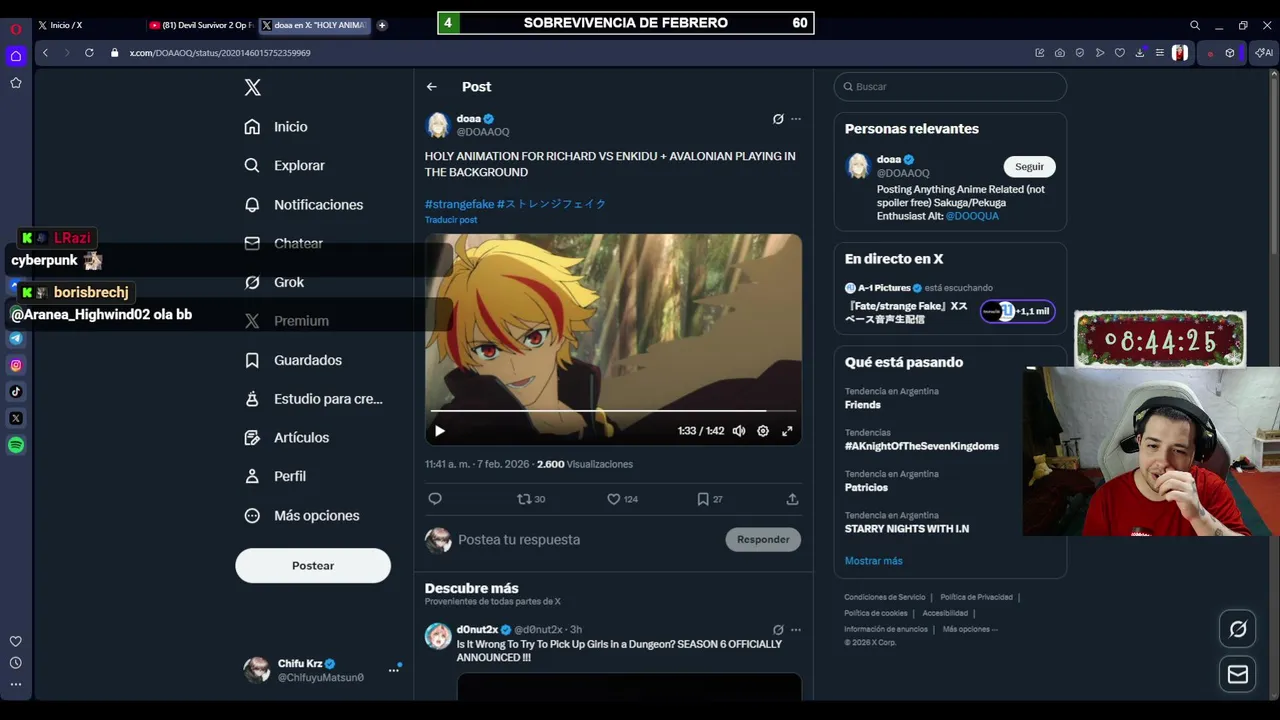Click the address bar URL
Screen dimensions: 1280x720
coord(220,53)
